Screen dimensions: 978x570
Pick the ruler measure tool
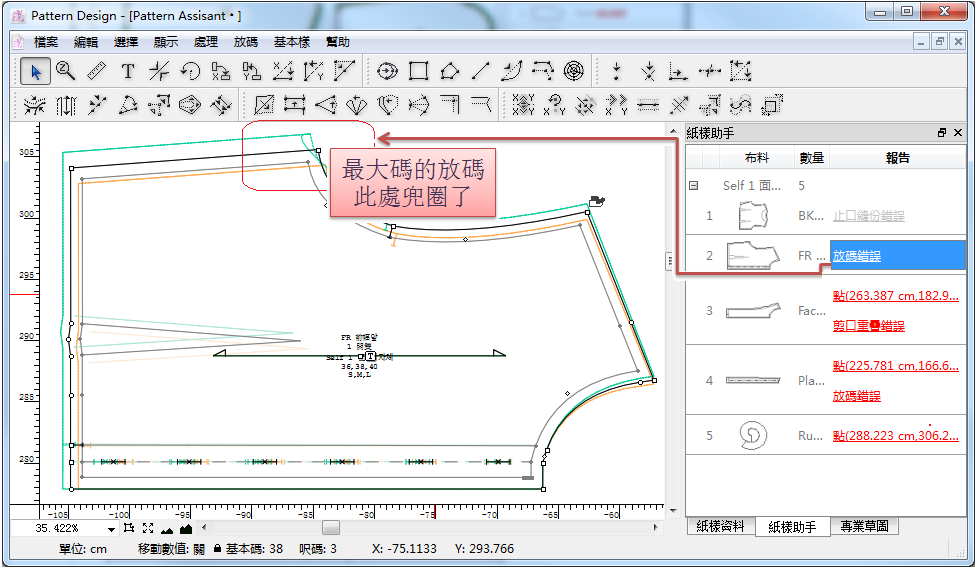click(97, 71)
